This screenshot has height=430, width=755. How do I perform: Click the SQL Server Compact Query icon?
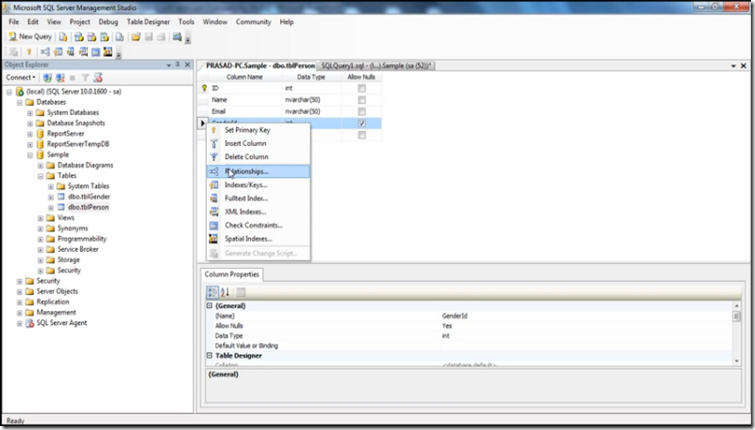[x=119, y=37]
